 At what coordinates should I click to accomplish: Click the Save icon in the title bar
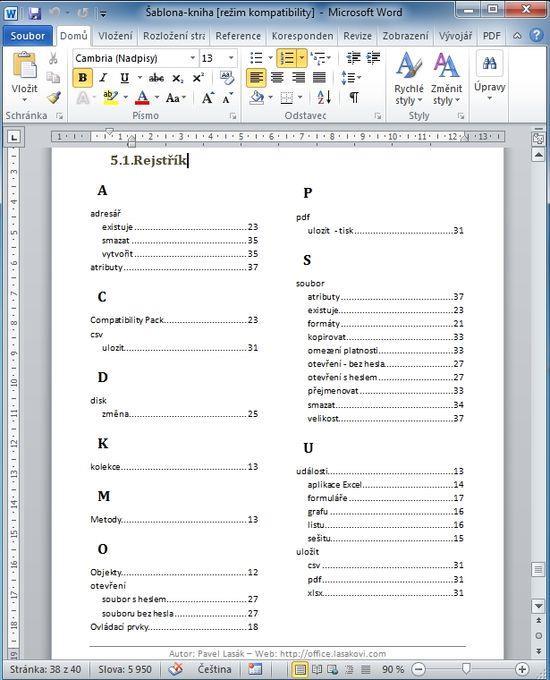point(34,13)
